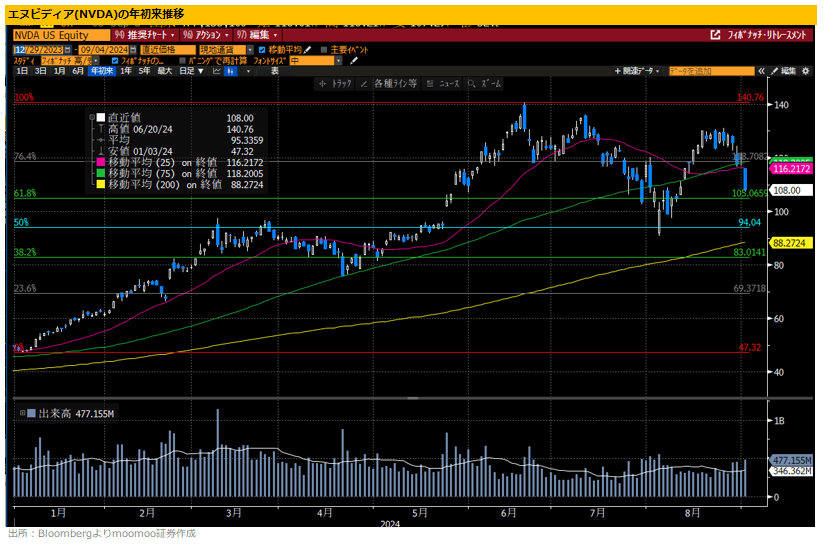Open the chart type dropdown arrow

[x=248, y=71]
